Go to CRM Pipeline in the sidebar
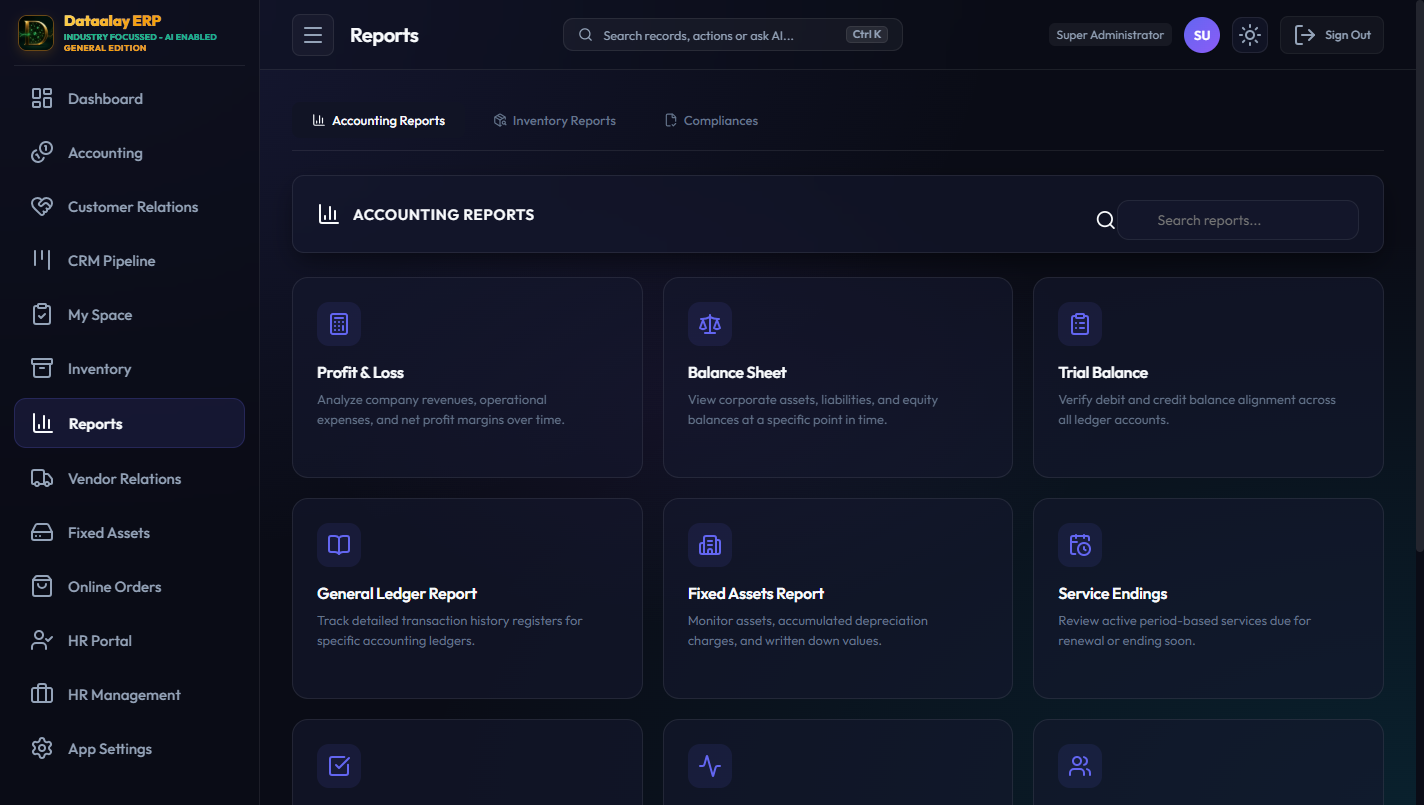 click(x=129, y=260)
